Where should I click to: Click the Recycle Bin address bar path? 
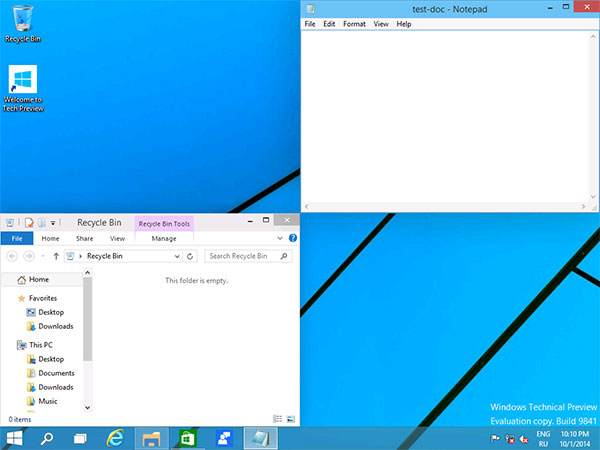tap(104, 256)
